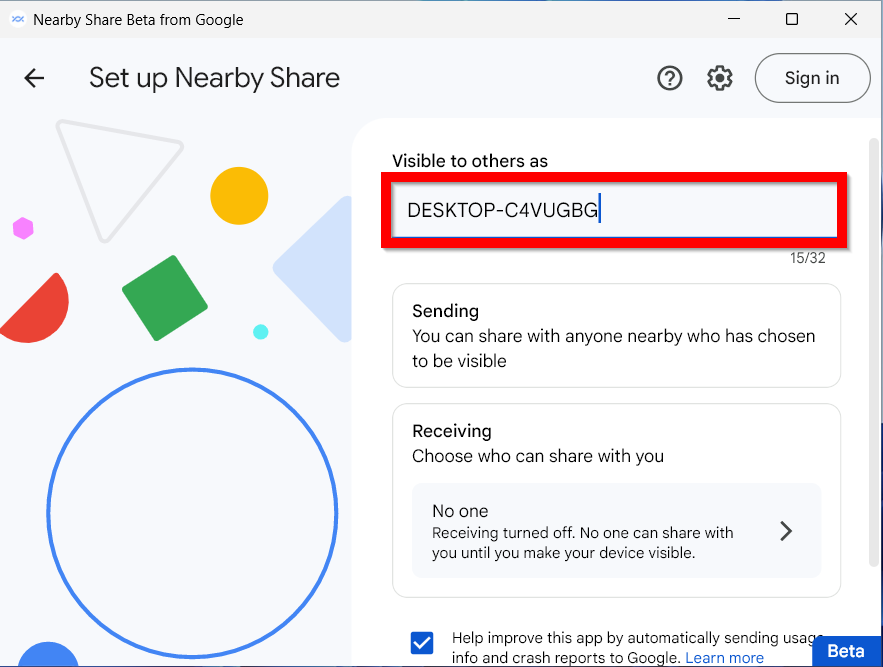Maximize the Nearby Share window
The height and width of the screenshot is (667, 883).
click(792, 19)
